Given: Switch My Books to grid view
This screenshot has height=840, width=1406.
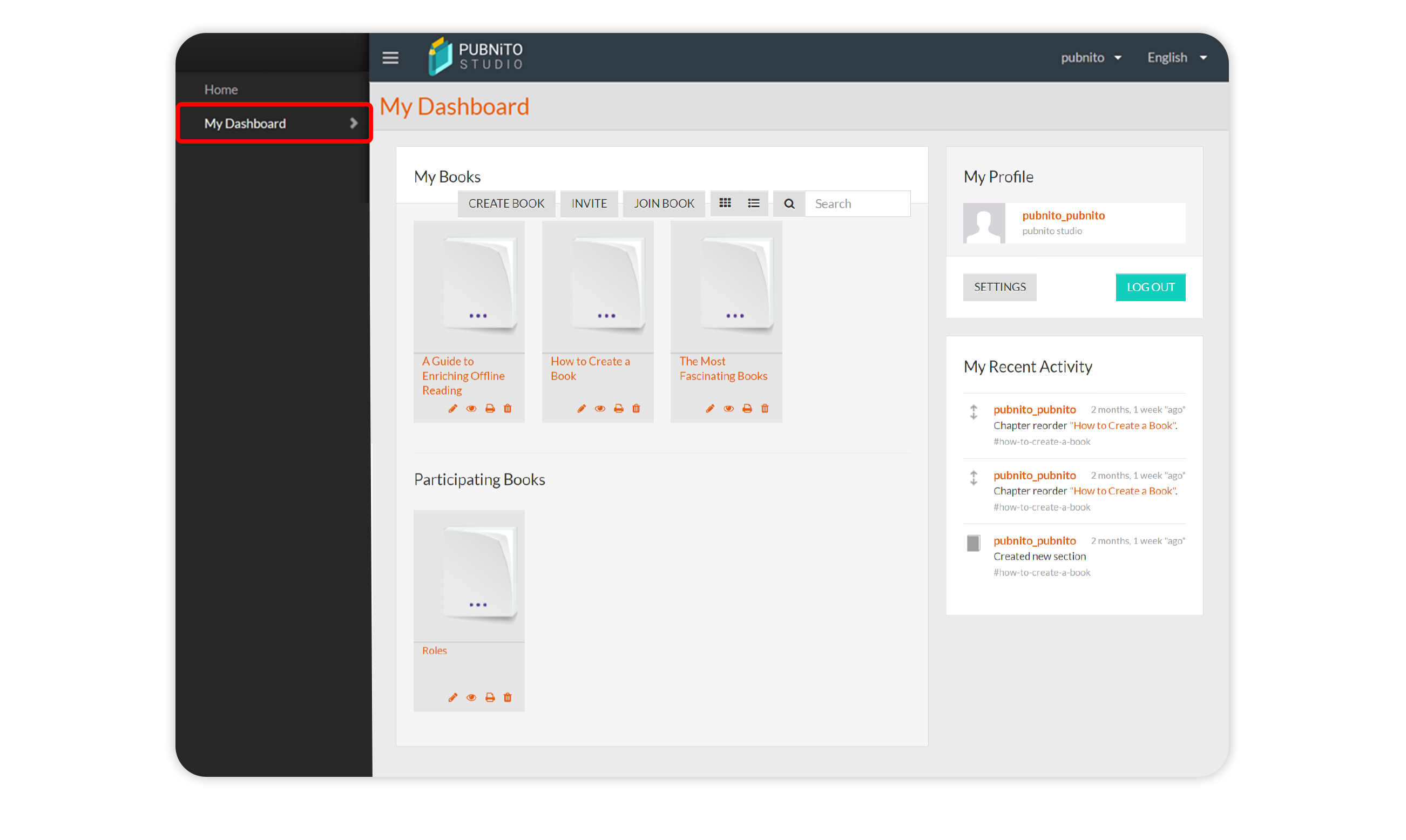Looking at the screenshot, I should point(725,203).
